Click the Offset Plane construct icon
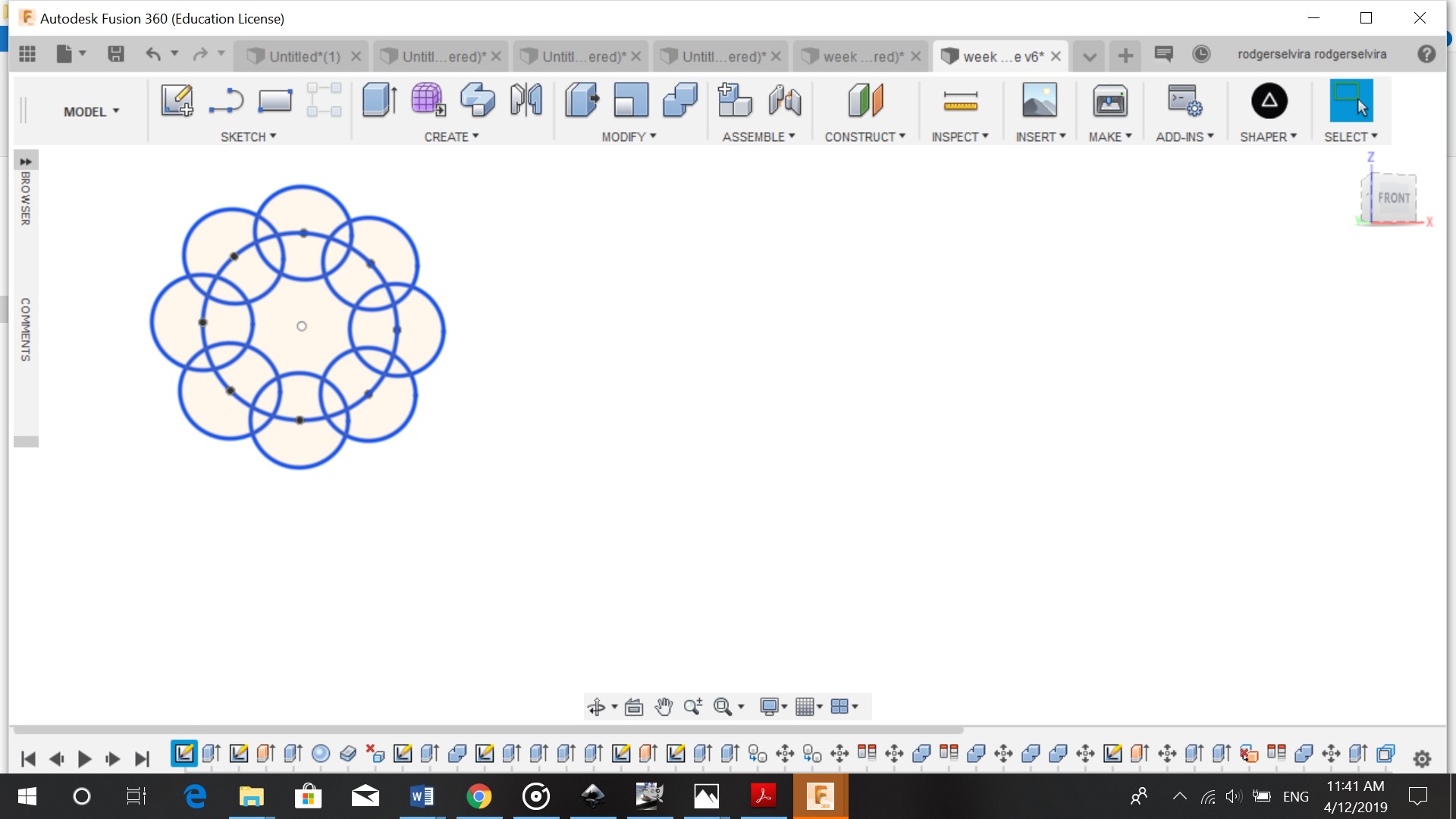 point(865,100)
